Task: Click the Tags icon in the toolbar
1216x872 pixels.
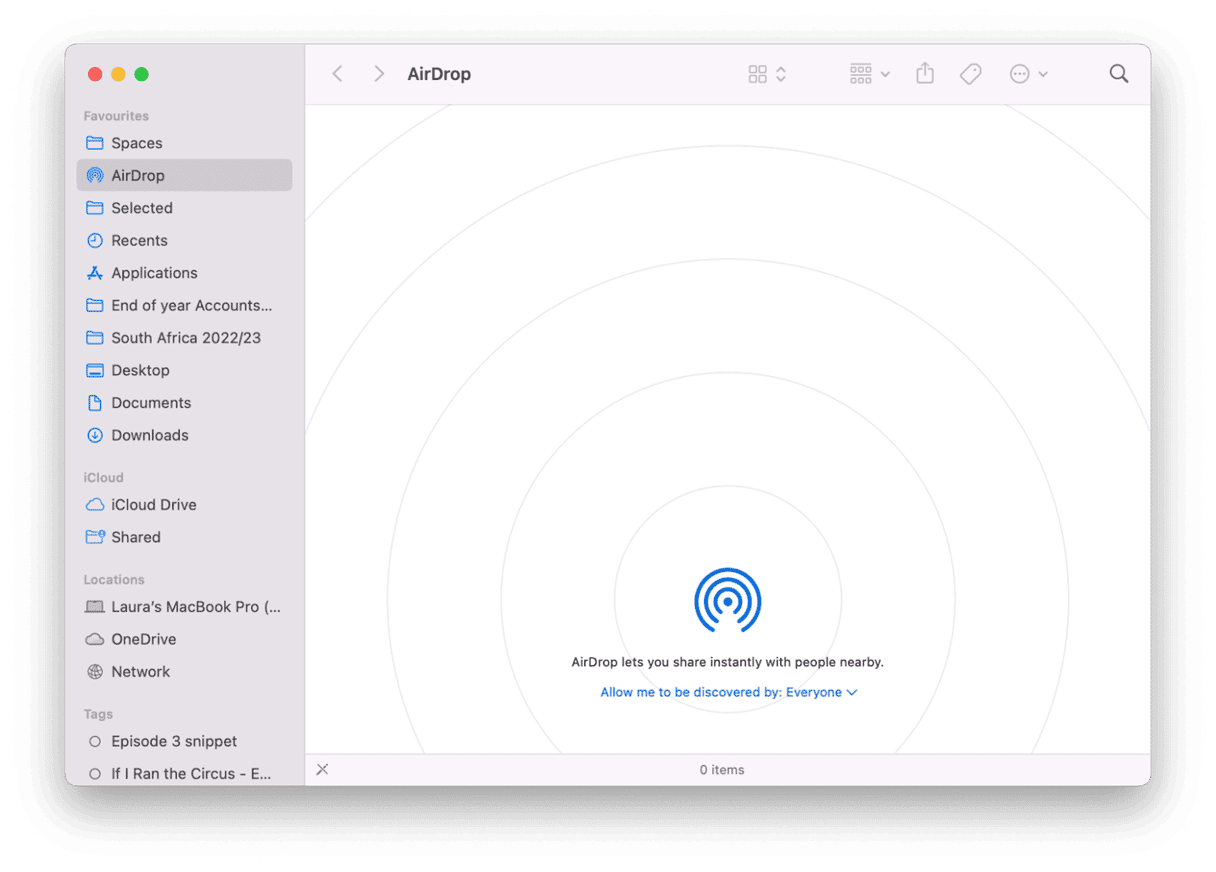Action: [x=970, y=73]
